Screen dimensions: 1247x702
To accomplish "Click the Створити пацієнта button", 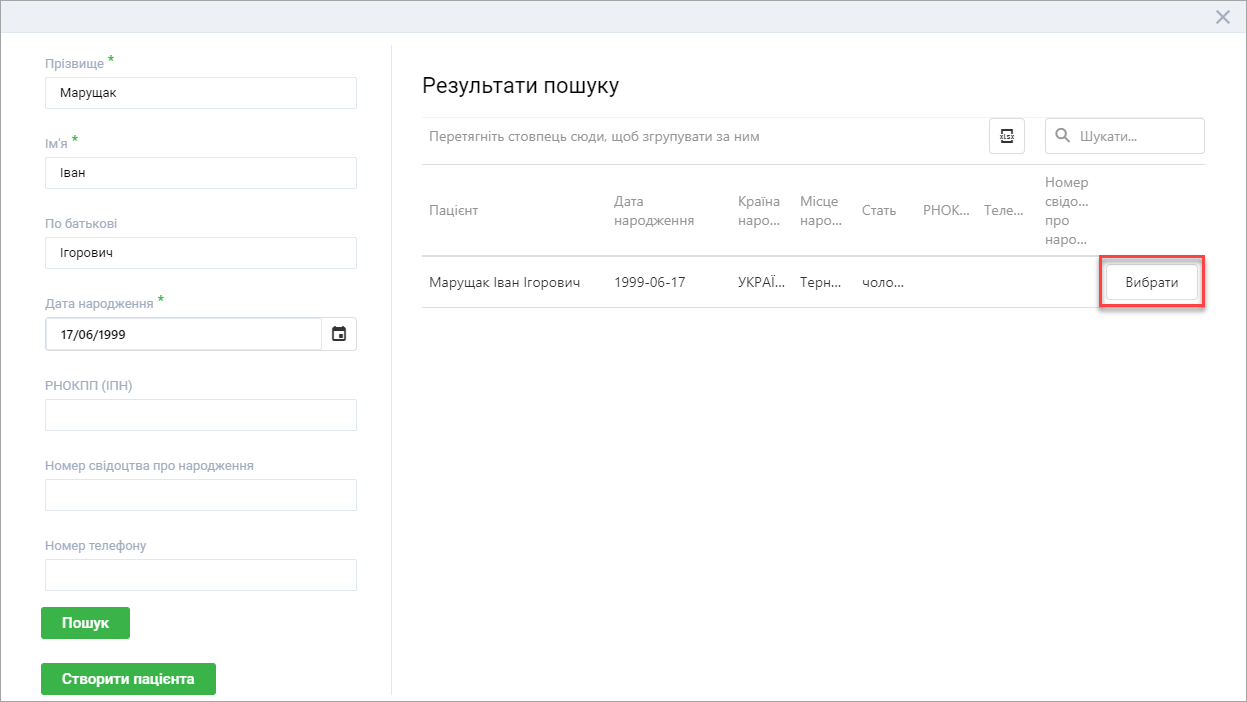I will (128, 678).
